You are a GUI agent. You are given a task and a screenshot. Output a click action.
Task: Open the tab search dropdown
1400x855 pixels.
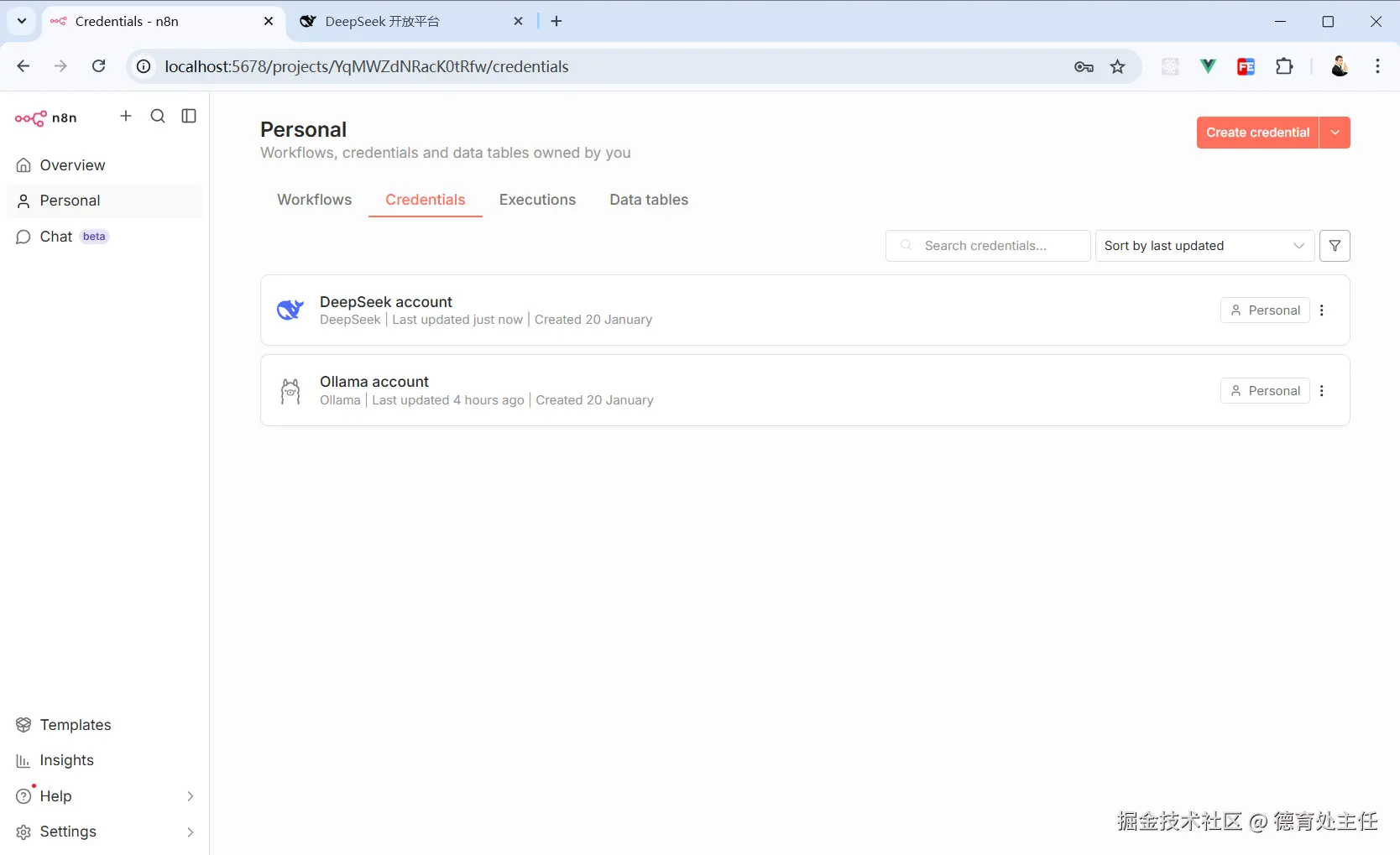[22, 21]
